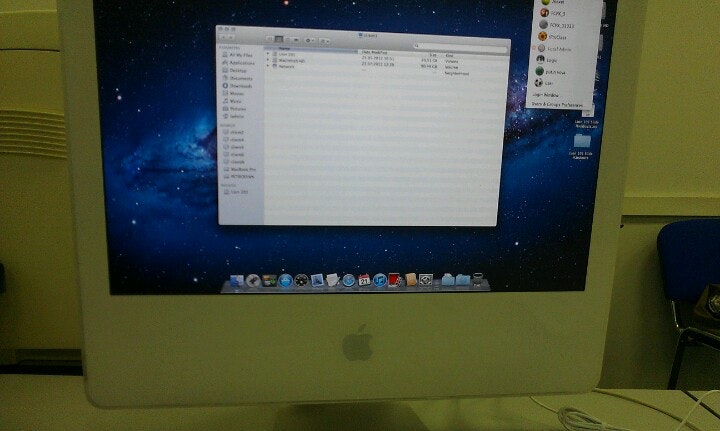The image size is (720, 431).
Task: Open iTunes from the Dock
Action: 380,281
